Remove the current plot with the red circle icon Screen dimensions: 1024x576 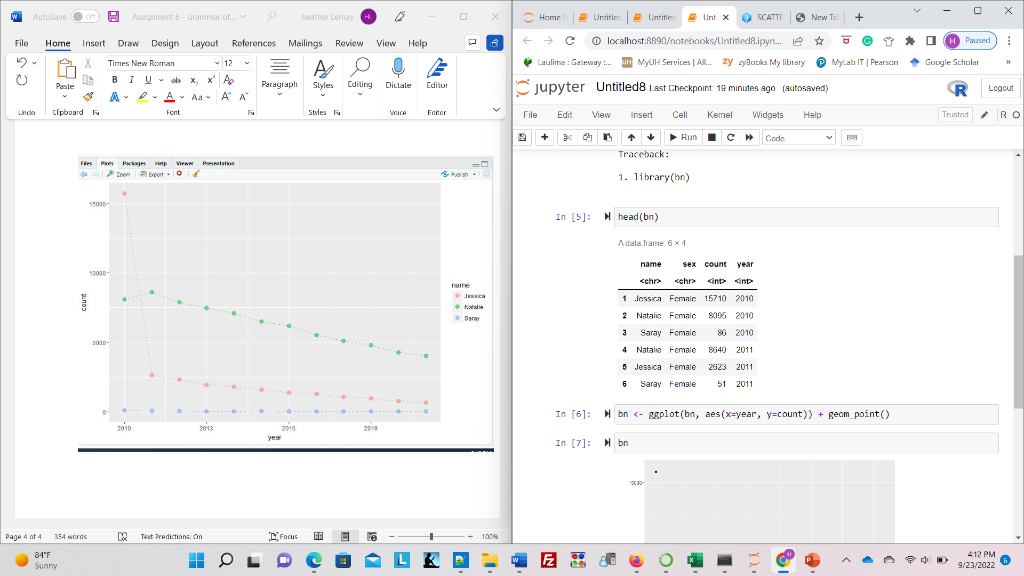[180, 173]
